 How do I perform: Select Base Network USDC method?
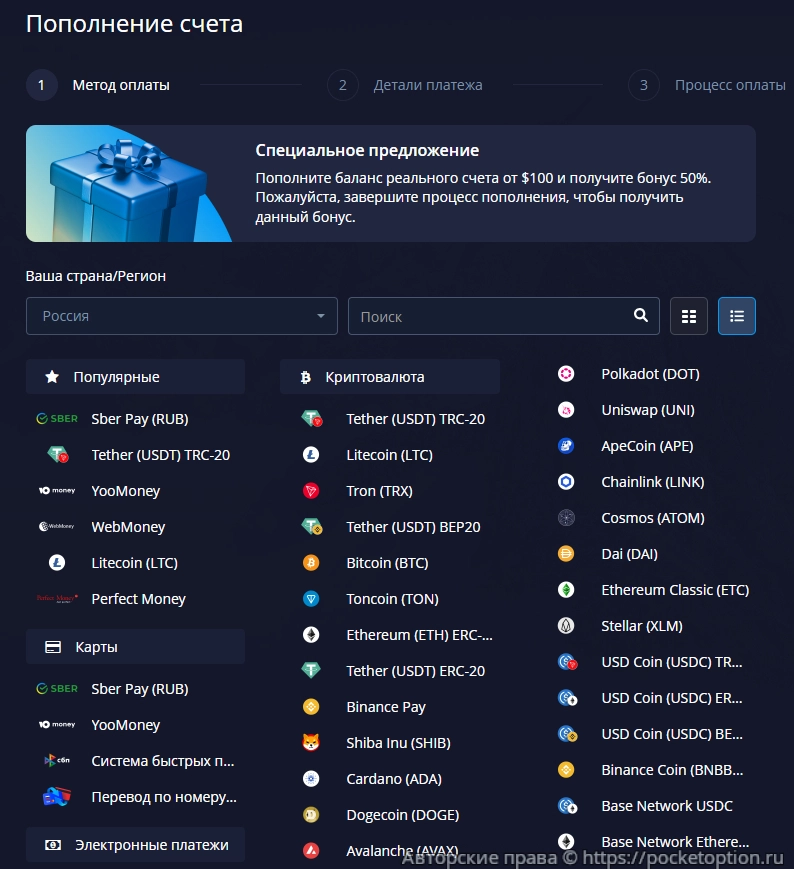pos(667,806)
